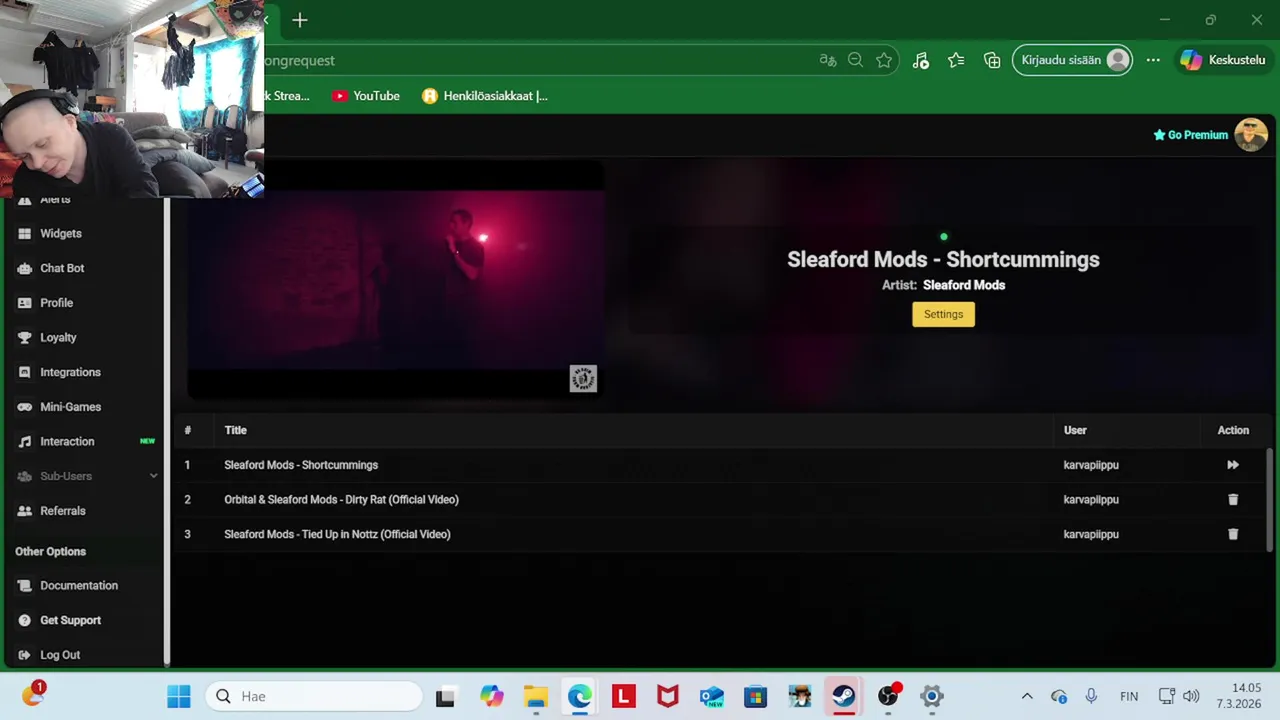Screen dimensions: 1280x720
Task: Delete the Tied Up in Nottz request
Action: point(1233,534)
